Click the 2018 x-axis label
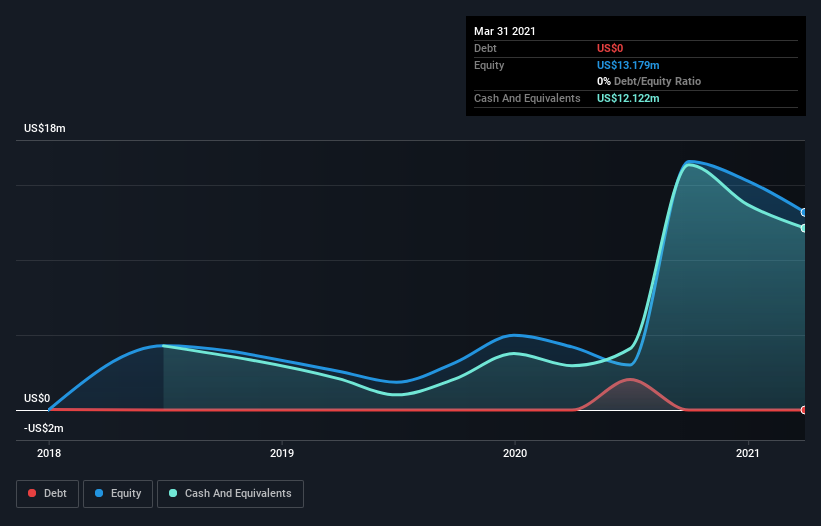Viewport: 821px width, 526px height. tap(49, 453)
